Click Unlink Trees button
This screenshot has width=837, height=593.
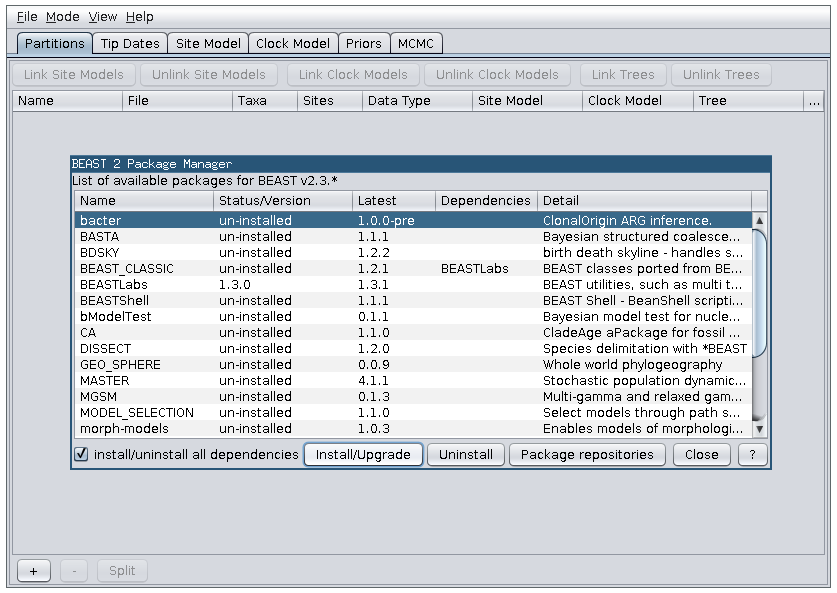[721, 75]
